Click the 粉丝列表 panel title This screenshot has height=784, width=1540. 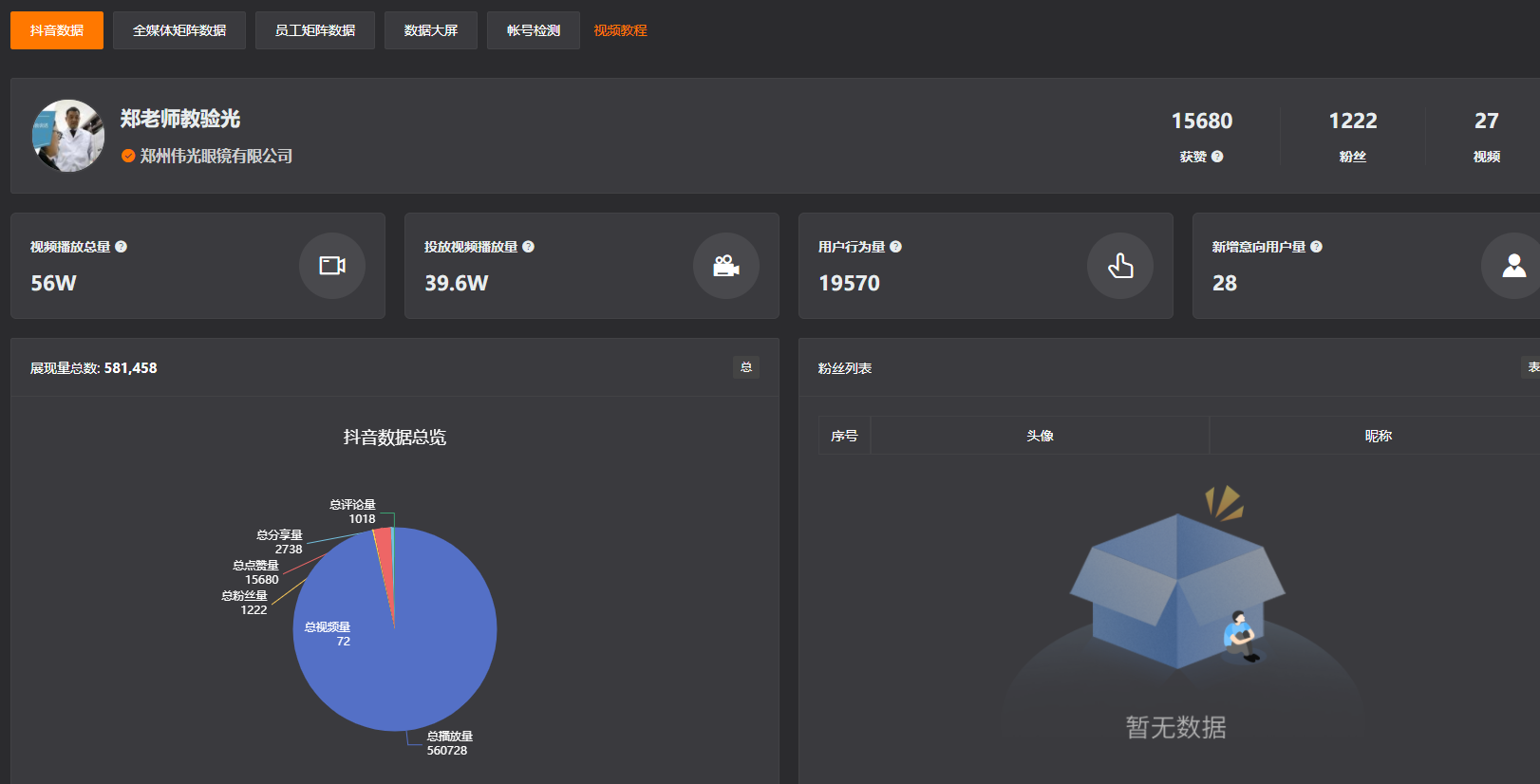point(845,368)
